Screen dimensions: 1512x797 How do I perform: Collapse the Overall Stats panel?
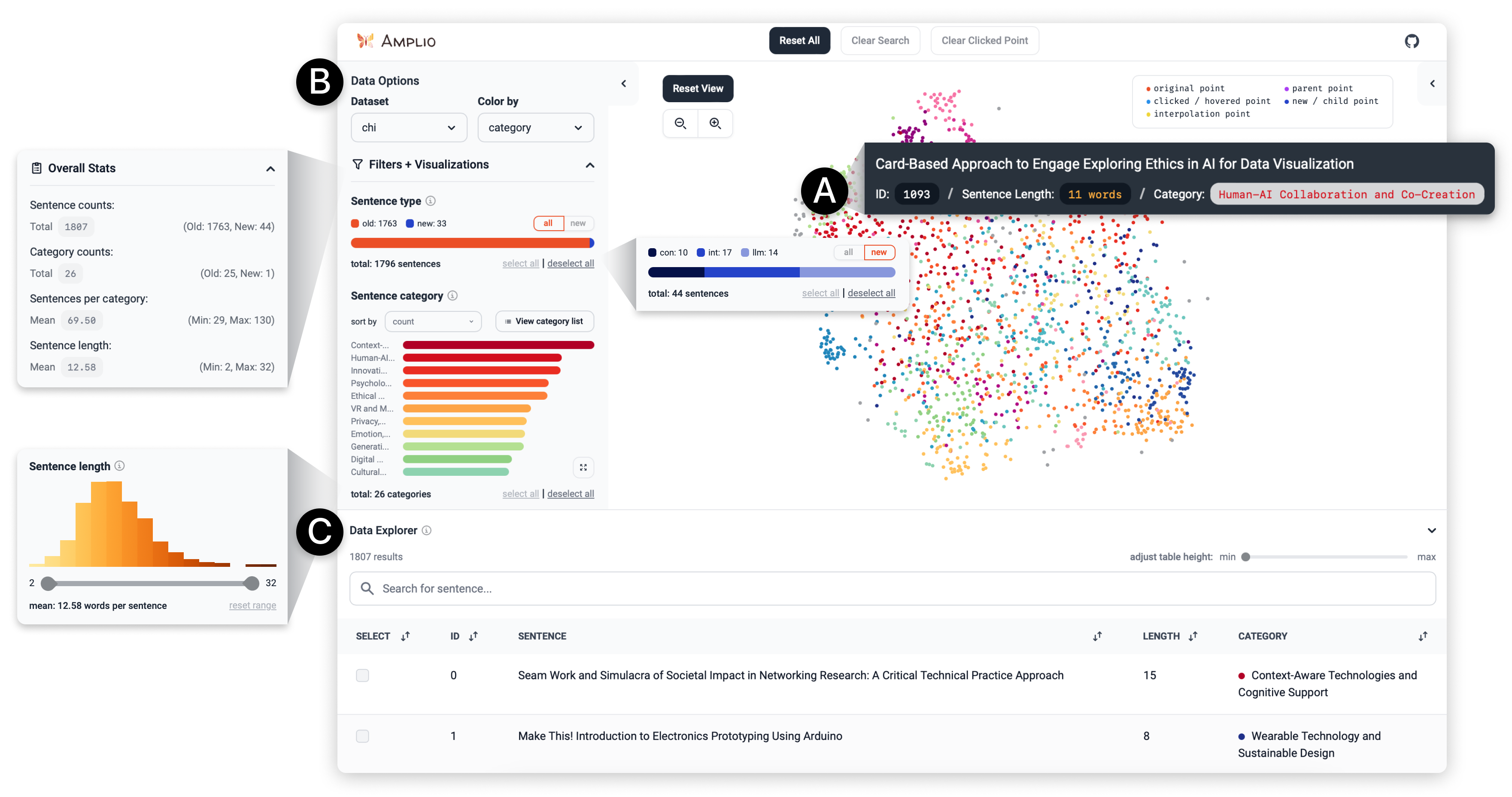pos(270,169)
